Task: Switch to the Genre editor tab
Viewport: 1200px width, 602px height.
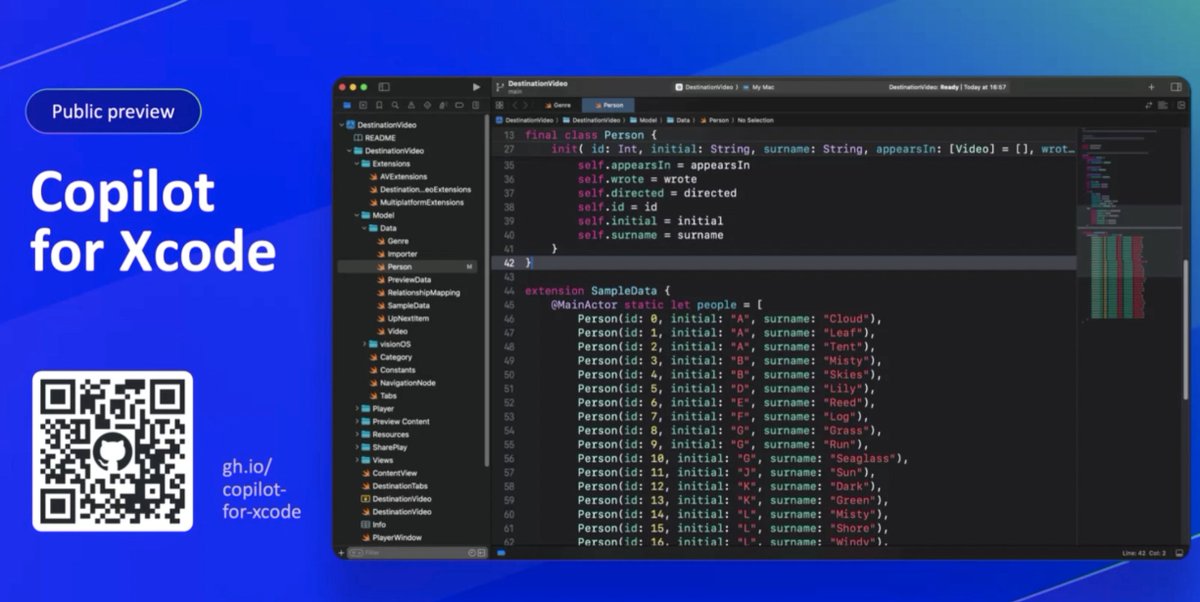Action: [x=558, y=104]
